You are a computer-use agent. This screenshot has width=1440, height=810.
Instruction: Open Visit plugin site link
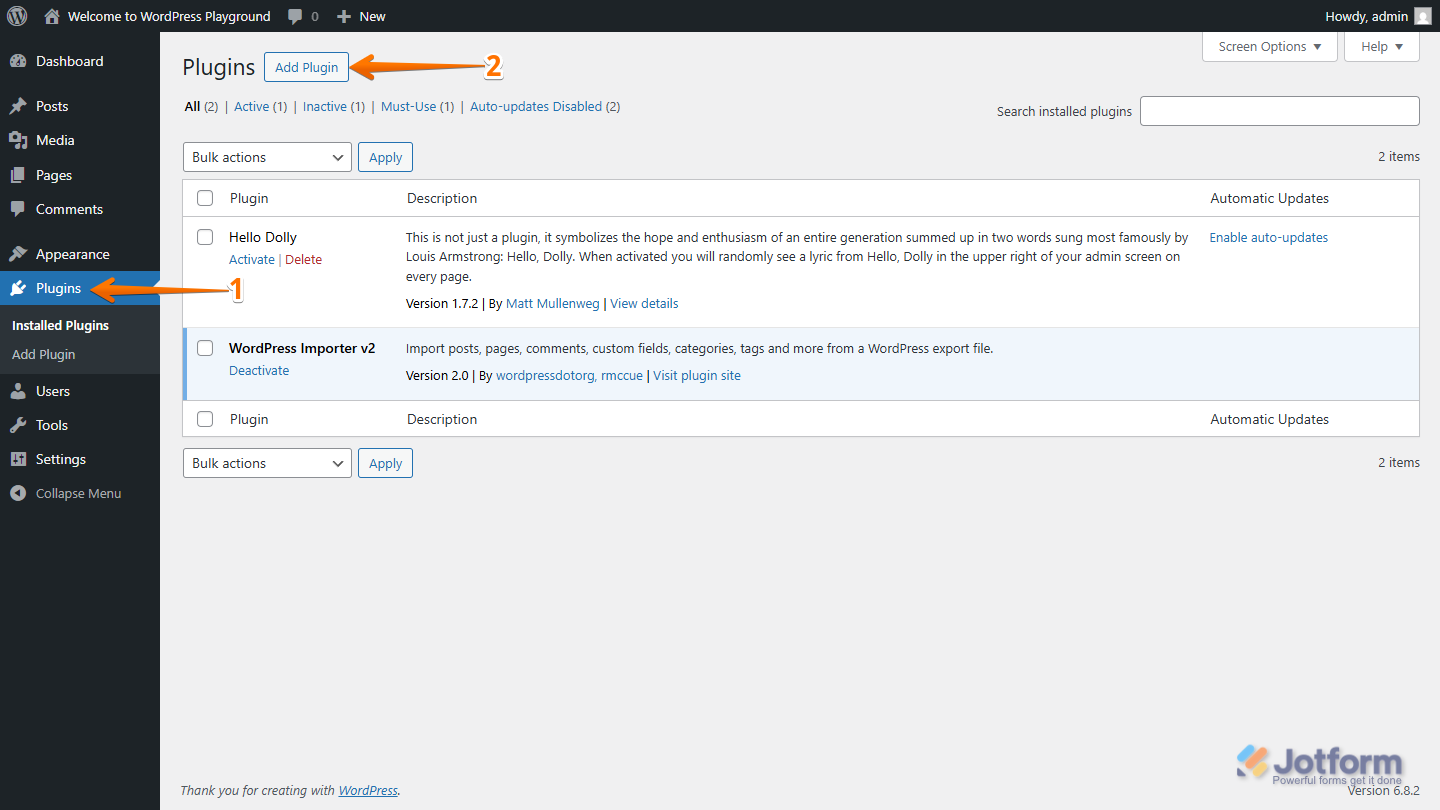pos(697,375)
